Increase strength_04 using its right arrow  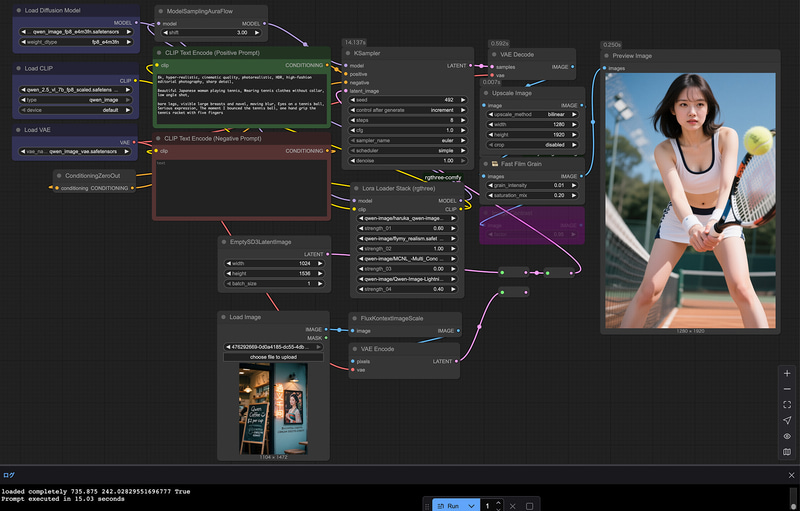(x=453, y=289)
